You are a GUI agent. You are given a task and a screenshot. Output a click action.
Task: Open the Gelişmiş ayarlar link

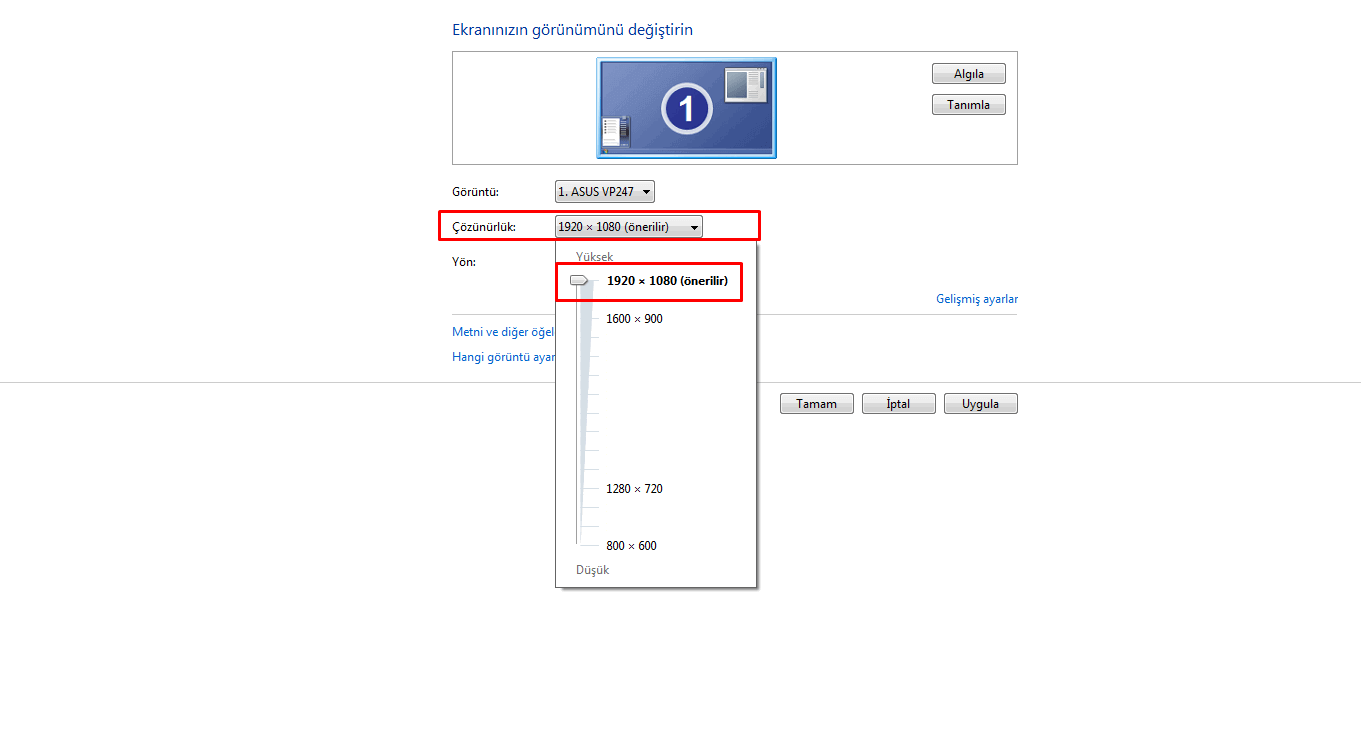[976, 299]
